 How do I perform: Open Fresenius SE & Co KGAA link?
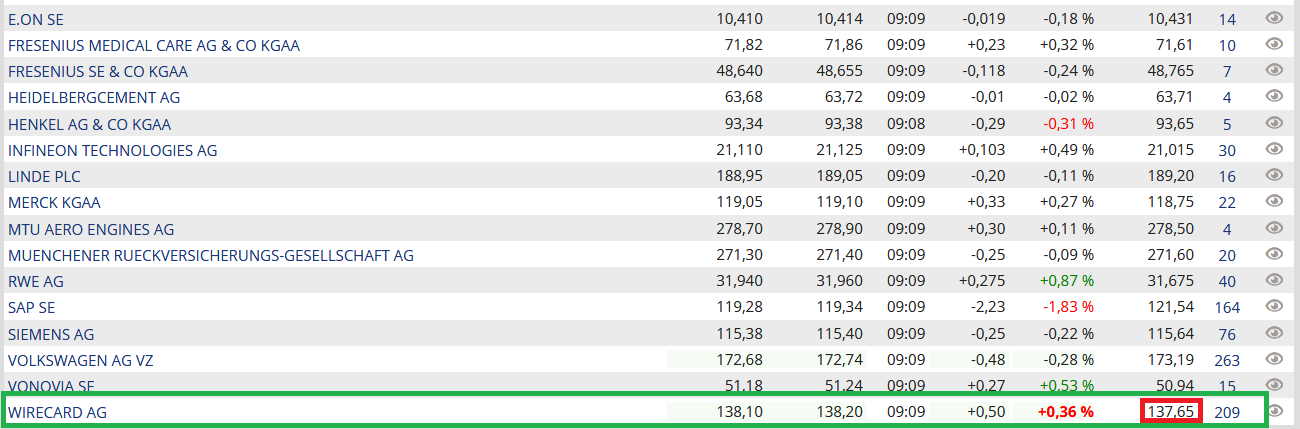pyautogui.click(x=98, y=71)
